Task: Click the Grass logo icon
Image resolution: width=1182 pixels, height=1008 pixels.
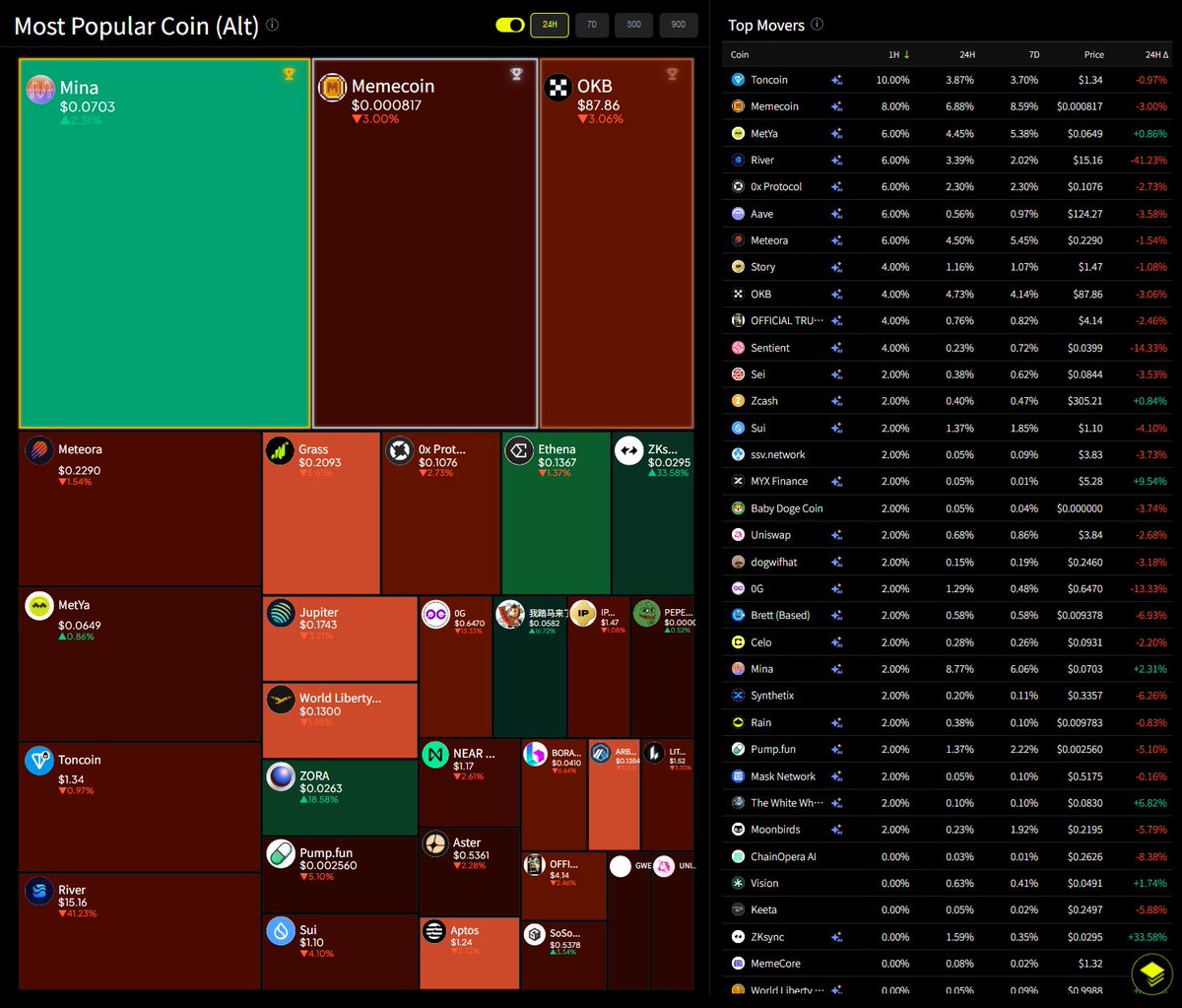Action: [x=281, y=450]
